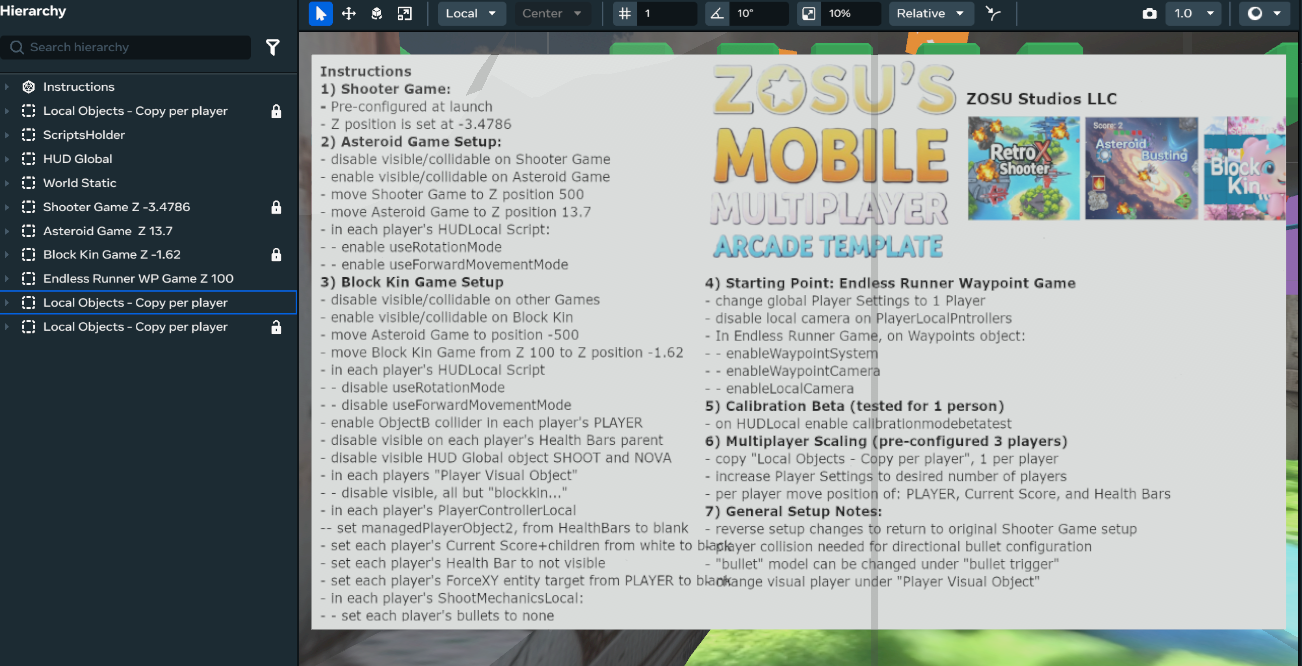Toggle lock on Shooter Game Z -3.4786
The image size is (1302, 666).
pos(276,207)
